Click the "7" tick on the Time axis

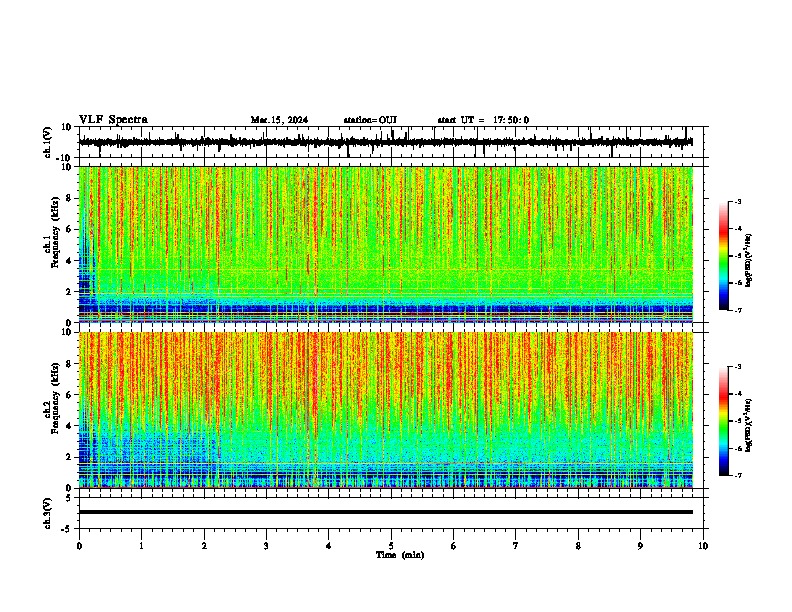(516, 546)
